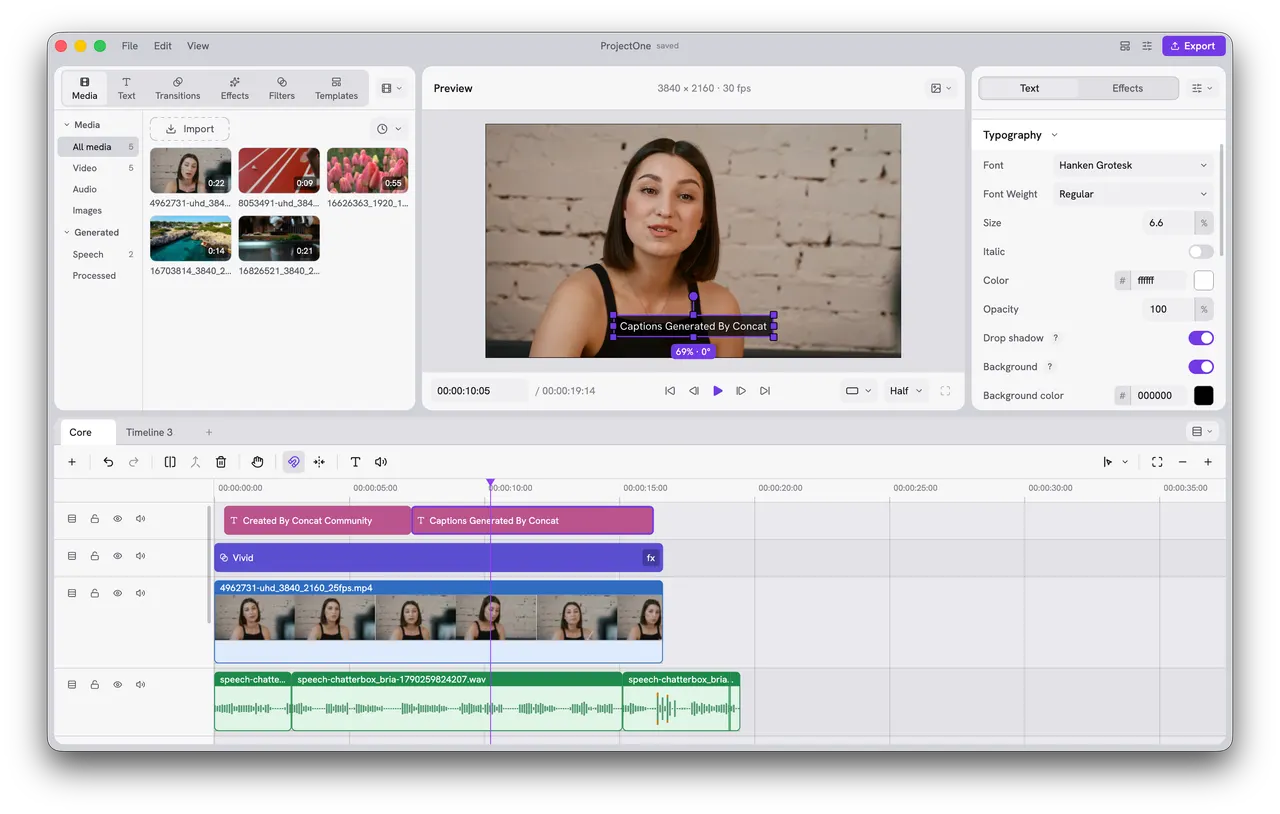Add a text clip with the T tool
Screen dimensions: 1280x814
coord(355,462)
